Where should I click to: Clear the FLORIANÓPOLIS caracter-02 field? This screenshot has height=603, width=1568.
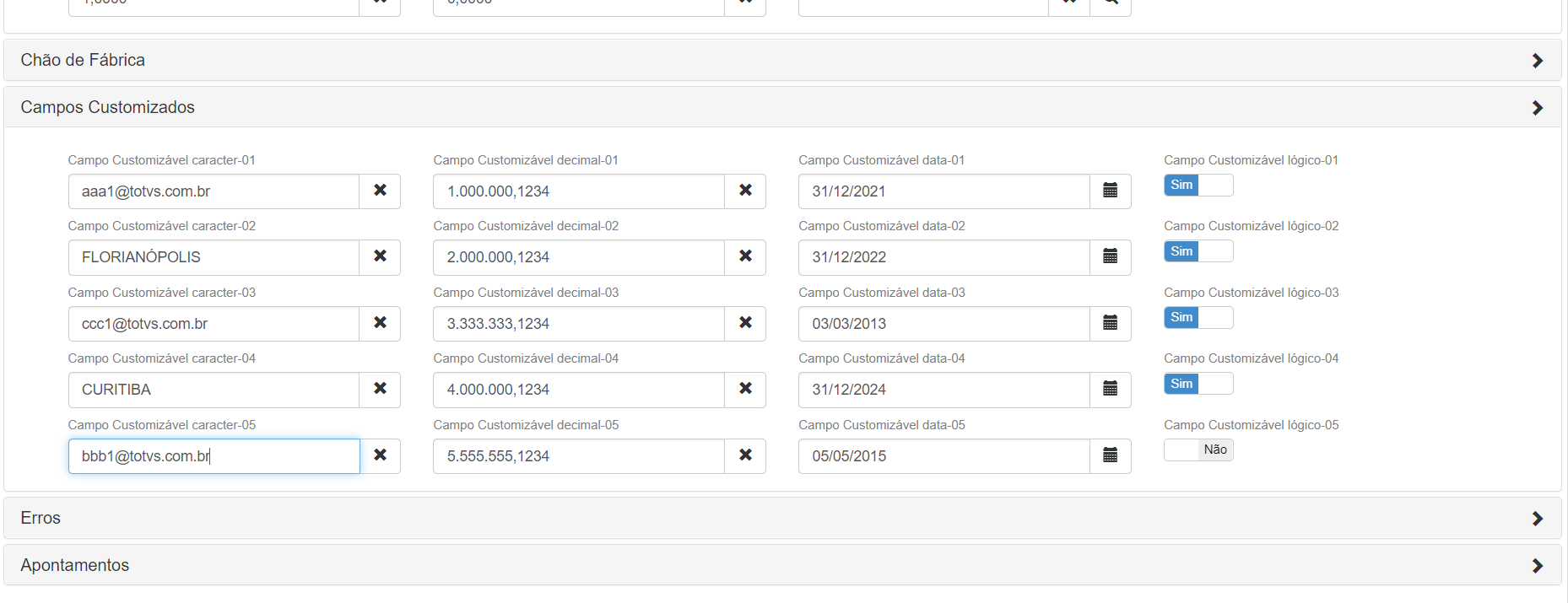(380, 256)
